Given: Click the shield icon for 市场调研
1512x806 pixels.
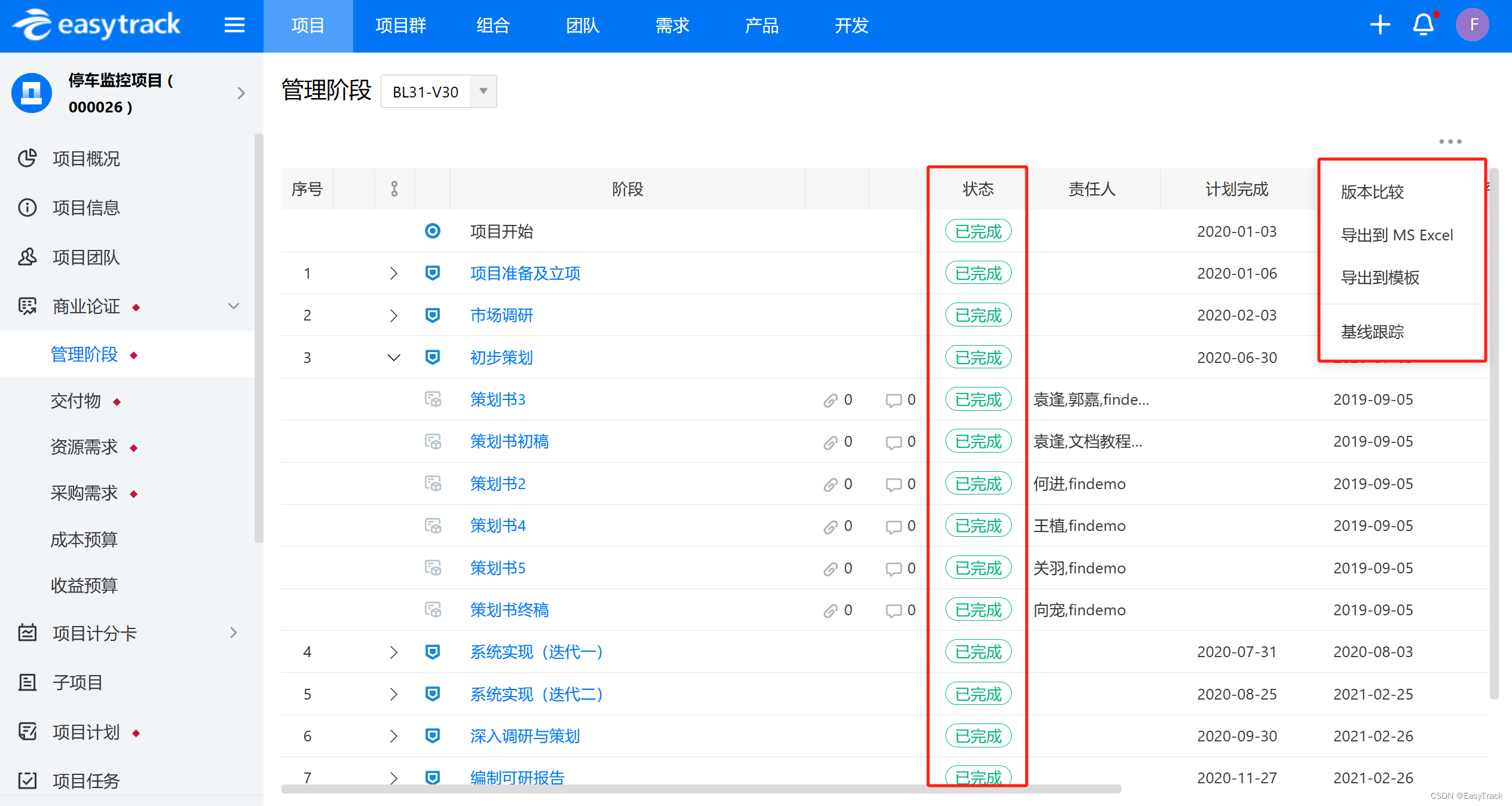Looking at the screenshot, I should (432, 315).
